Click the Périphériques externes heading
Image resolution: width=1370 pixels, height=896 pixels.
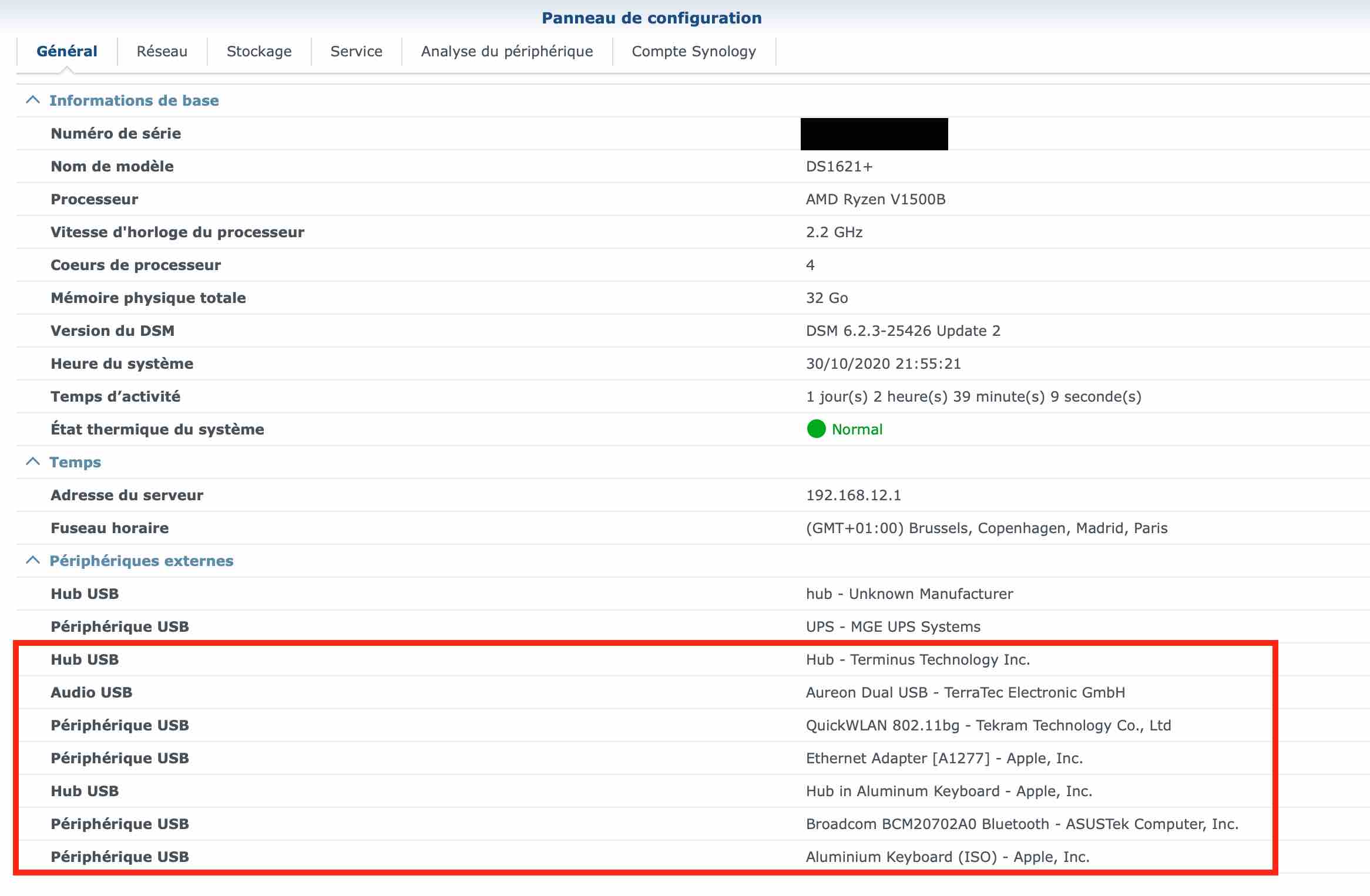[x=141, y=561]
